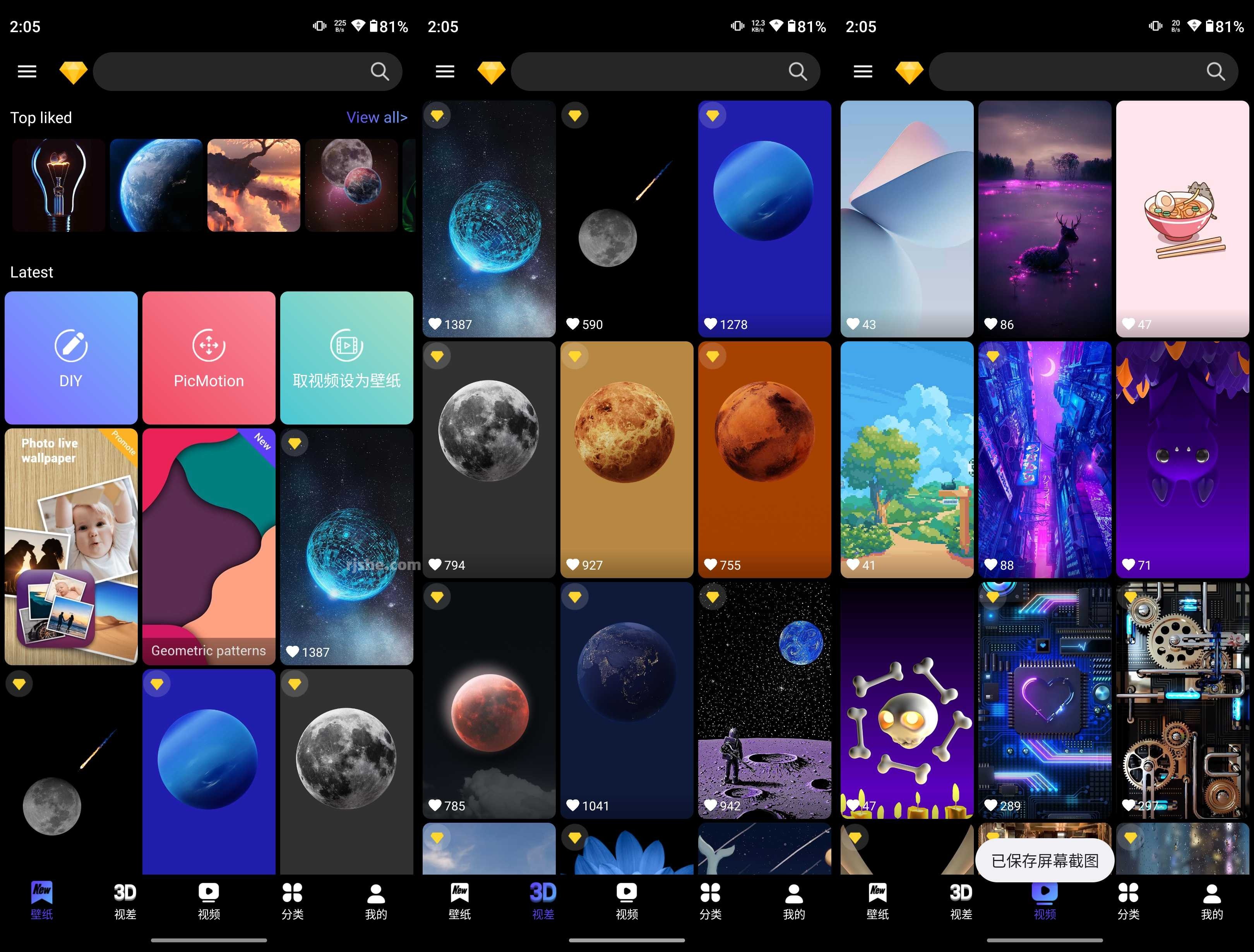Expand Latest wallpapers section
The width and height of the screenshot is (1254, 952).
click(32, 271)
